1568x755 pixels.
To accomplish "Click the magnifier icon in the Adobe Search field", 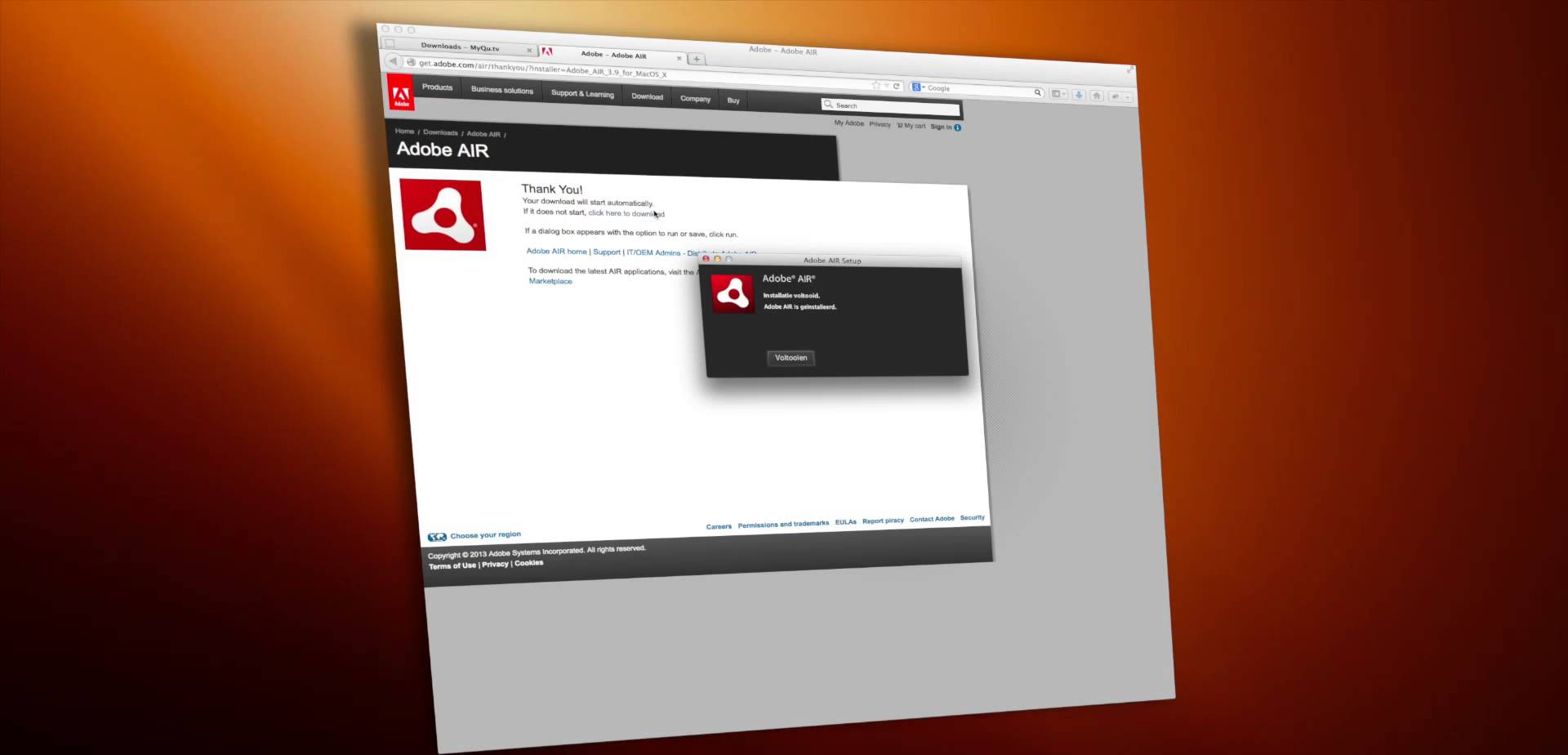I will click(x=828, y=105).
